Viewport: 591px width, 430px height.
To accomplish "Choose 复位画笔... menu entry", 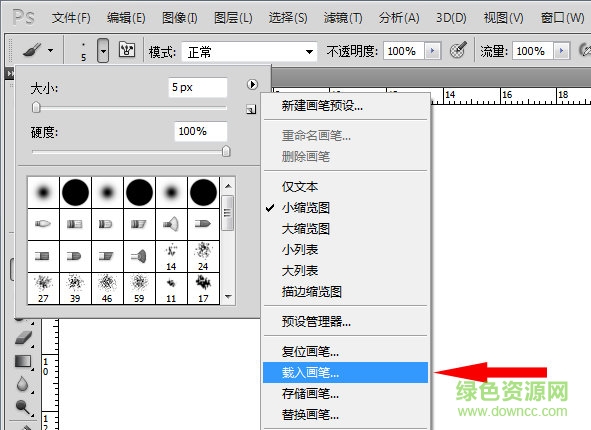I will click(345, 352).
